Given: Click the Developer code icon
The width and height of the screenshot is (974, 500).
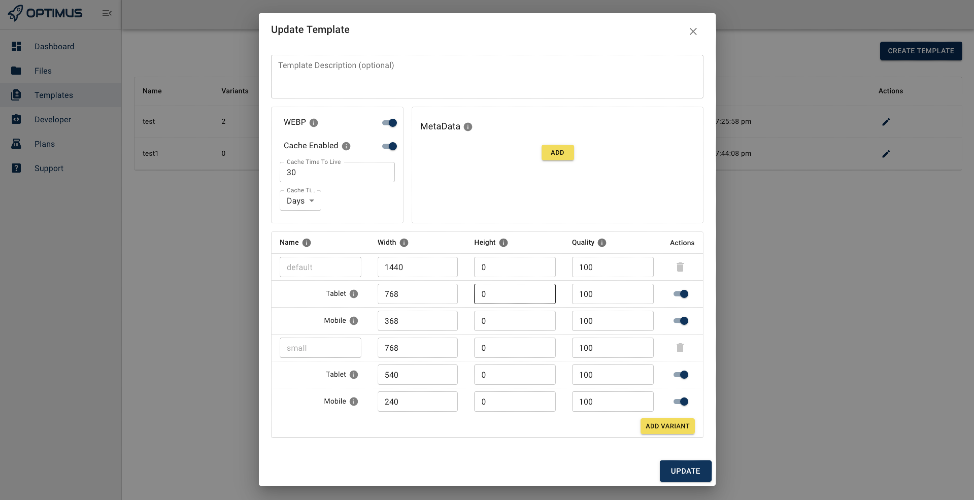Looking at the screenshot, I should [x=16, y=119].
